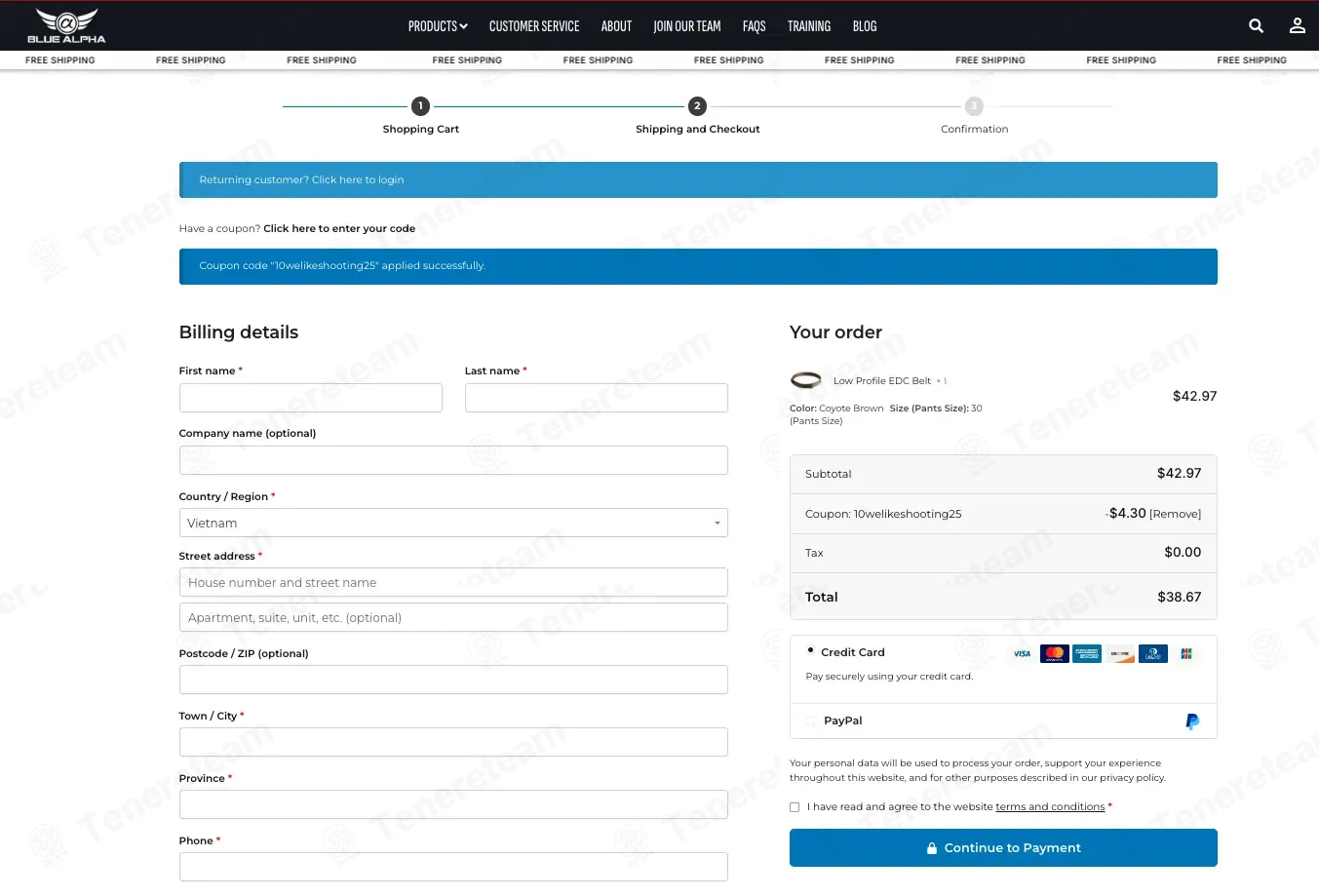Click the Visa card icon
The image size is (1319, 896).
tap(1022, 653)
